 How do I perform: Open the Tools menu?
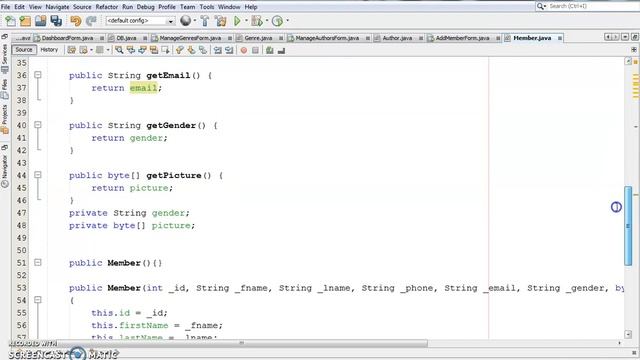point(207,7)
